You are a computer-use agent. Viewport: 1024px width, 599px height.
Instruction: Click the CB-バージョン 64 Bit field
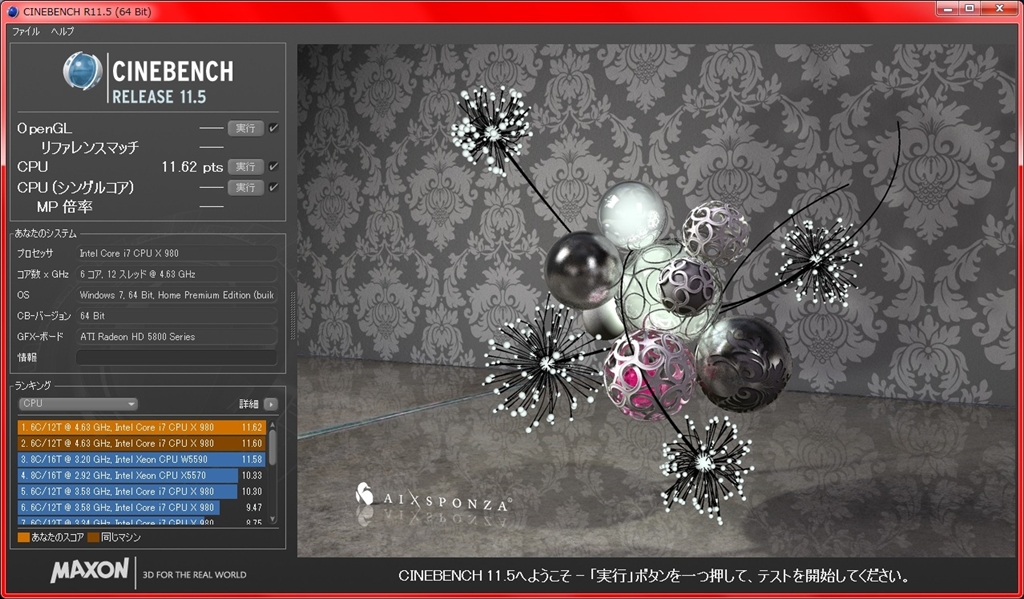click(176, 316)
